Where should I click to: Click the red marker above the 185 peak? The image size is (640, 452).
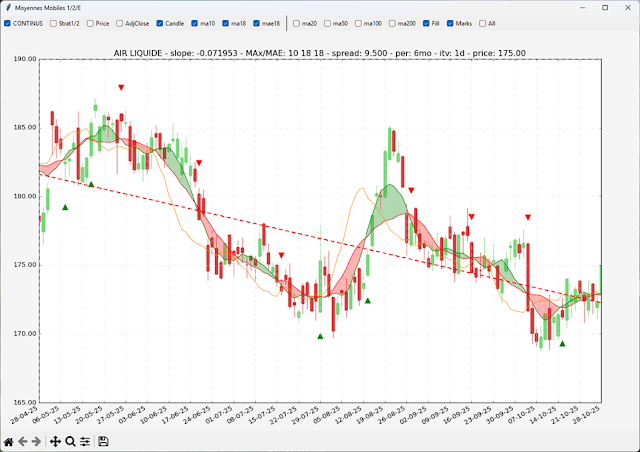coord(121,88)
